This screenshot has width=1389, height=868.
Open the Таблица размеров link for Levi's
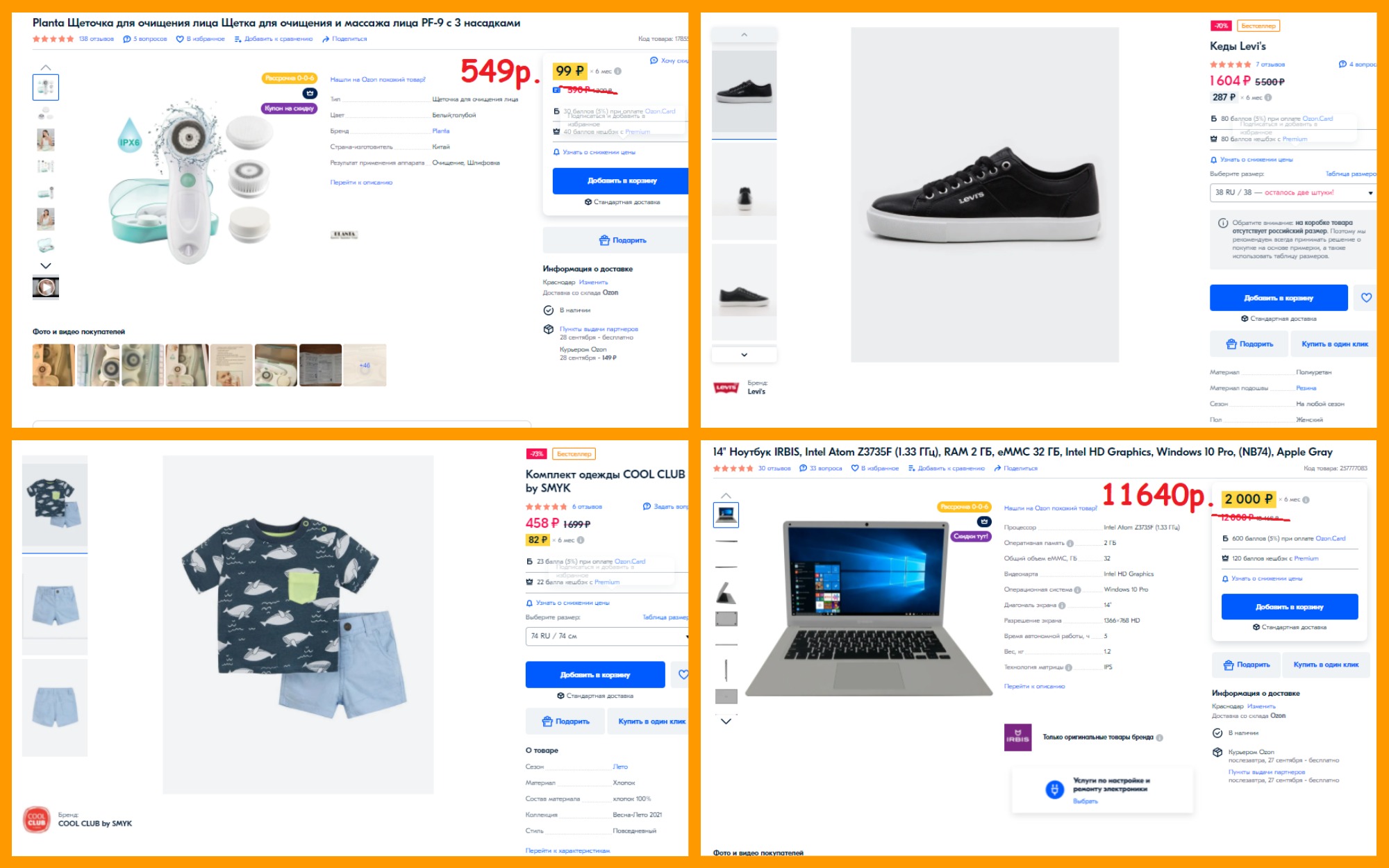pyautogui.click(x=1351, y=174)
